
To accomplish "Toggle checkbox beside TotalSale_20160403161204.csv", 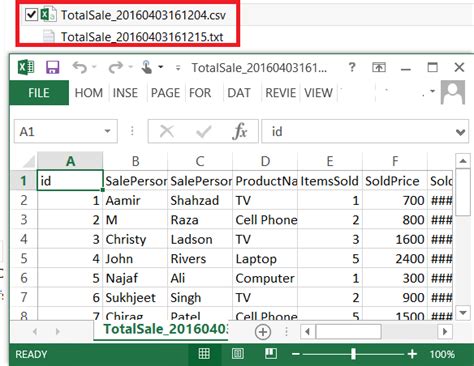I will [x=31, y=14].
